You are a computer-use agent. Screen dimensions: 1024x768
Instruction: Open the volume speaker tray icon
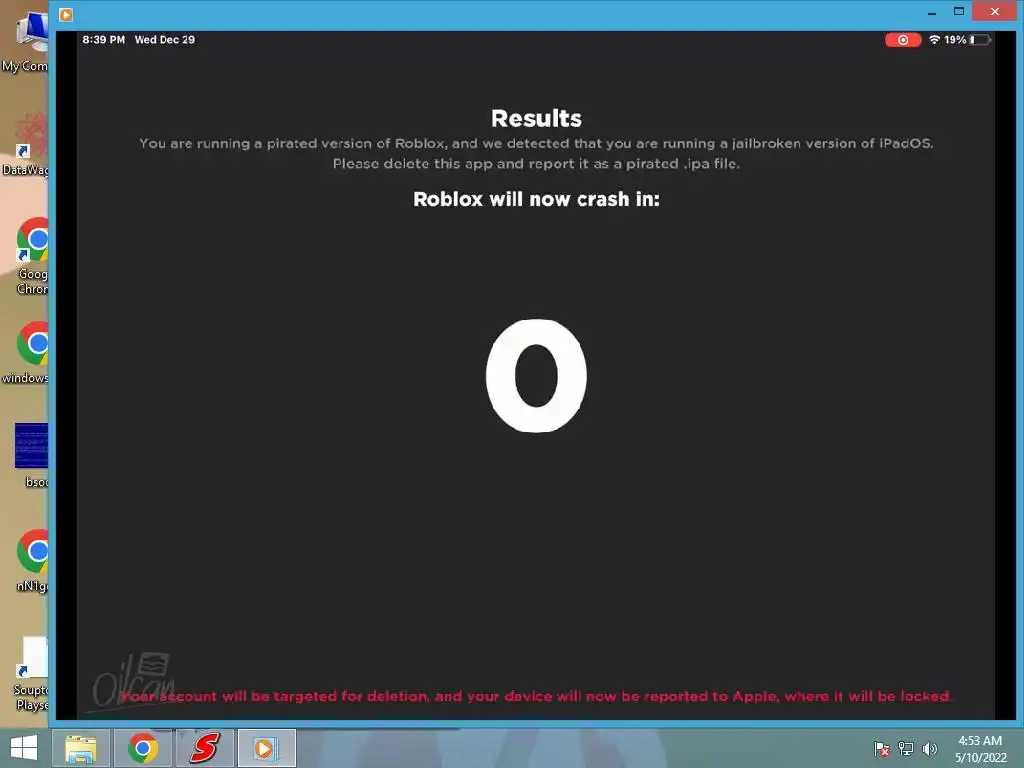pos(930,748)
